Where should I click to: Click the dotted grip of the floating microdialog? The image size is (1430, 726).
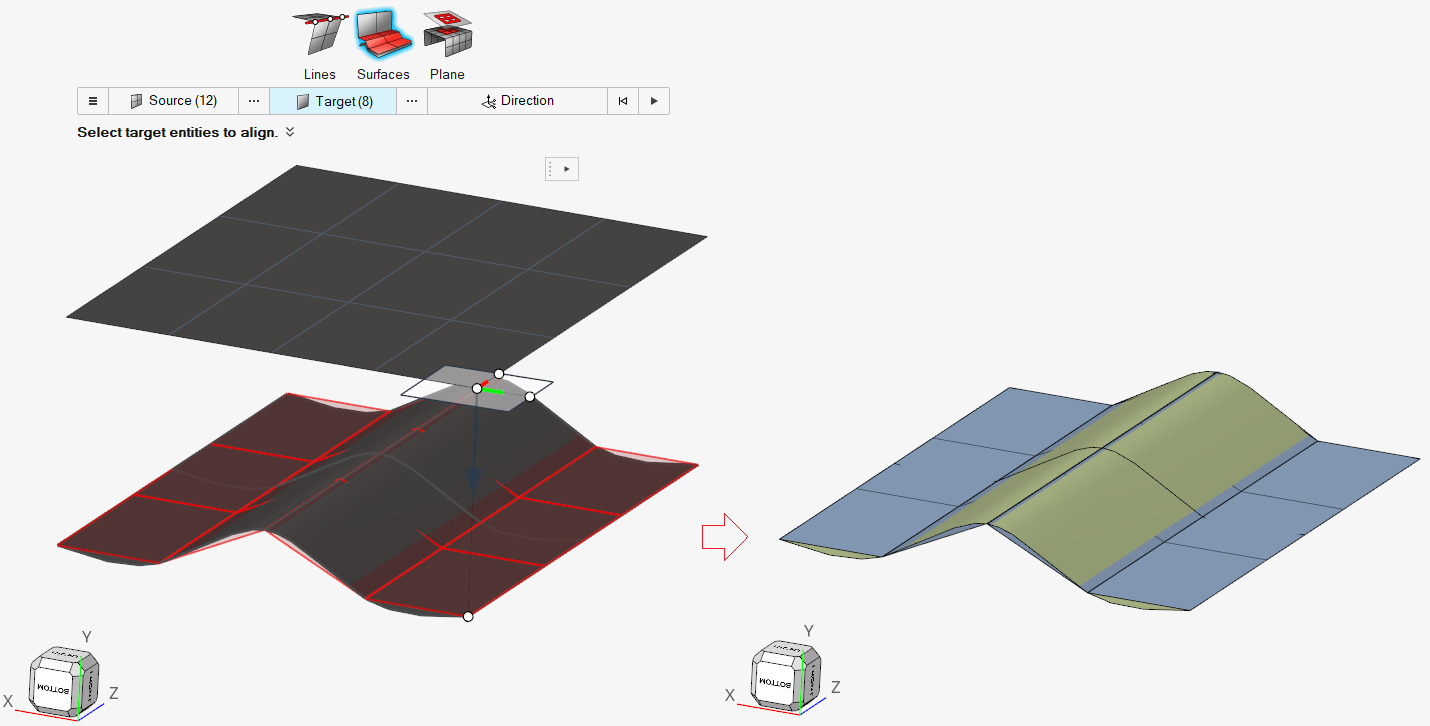[x=551, y=169]
